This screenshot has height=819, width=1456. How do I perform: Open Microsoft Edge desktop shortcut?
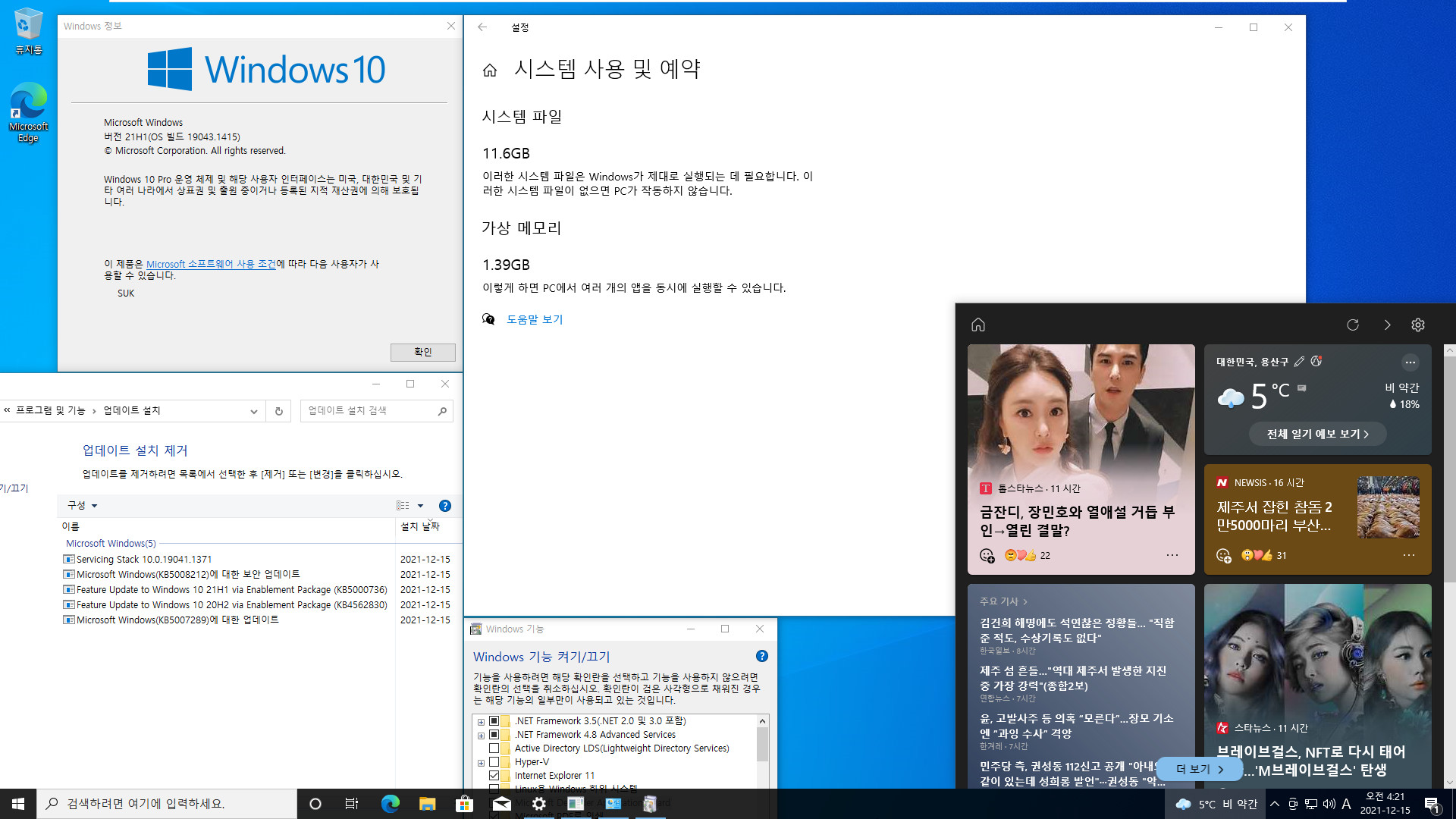coord(28,112)
